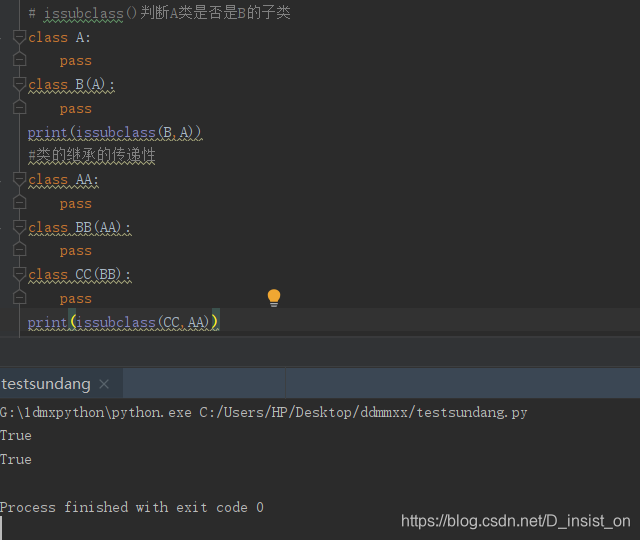This screenshot has width=640, height=540.
Task: Click the yellow lightbulb quick-fix icon
Action: pos(274,298)
